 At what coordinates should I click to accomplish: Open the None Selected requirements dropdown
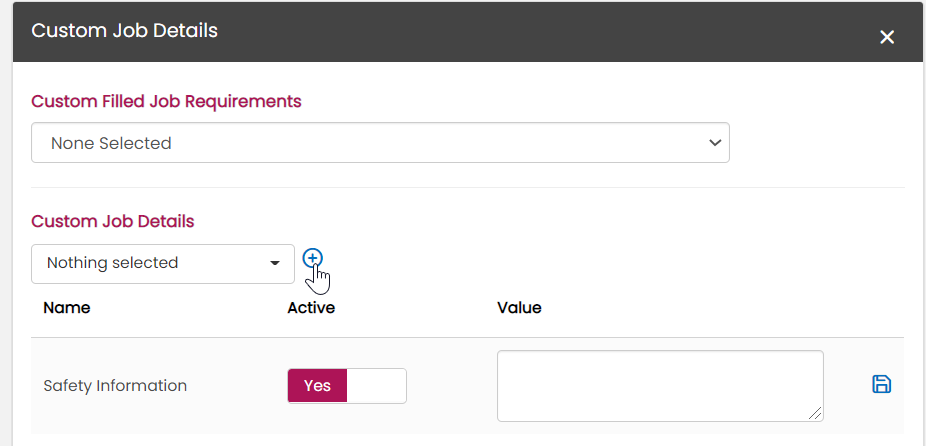380,143
